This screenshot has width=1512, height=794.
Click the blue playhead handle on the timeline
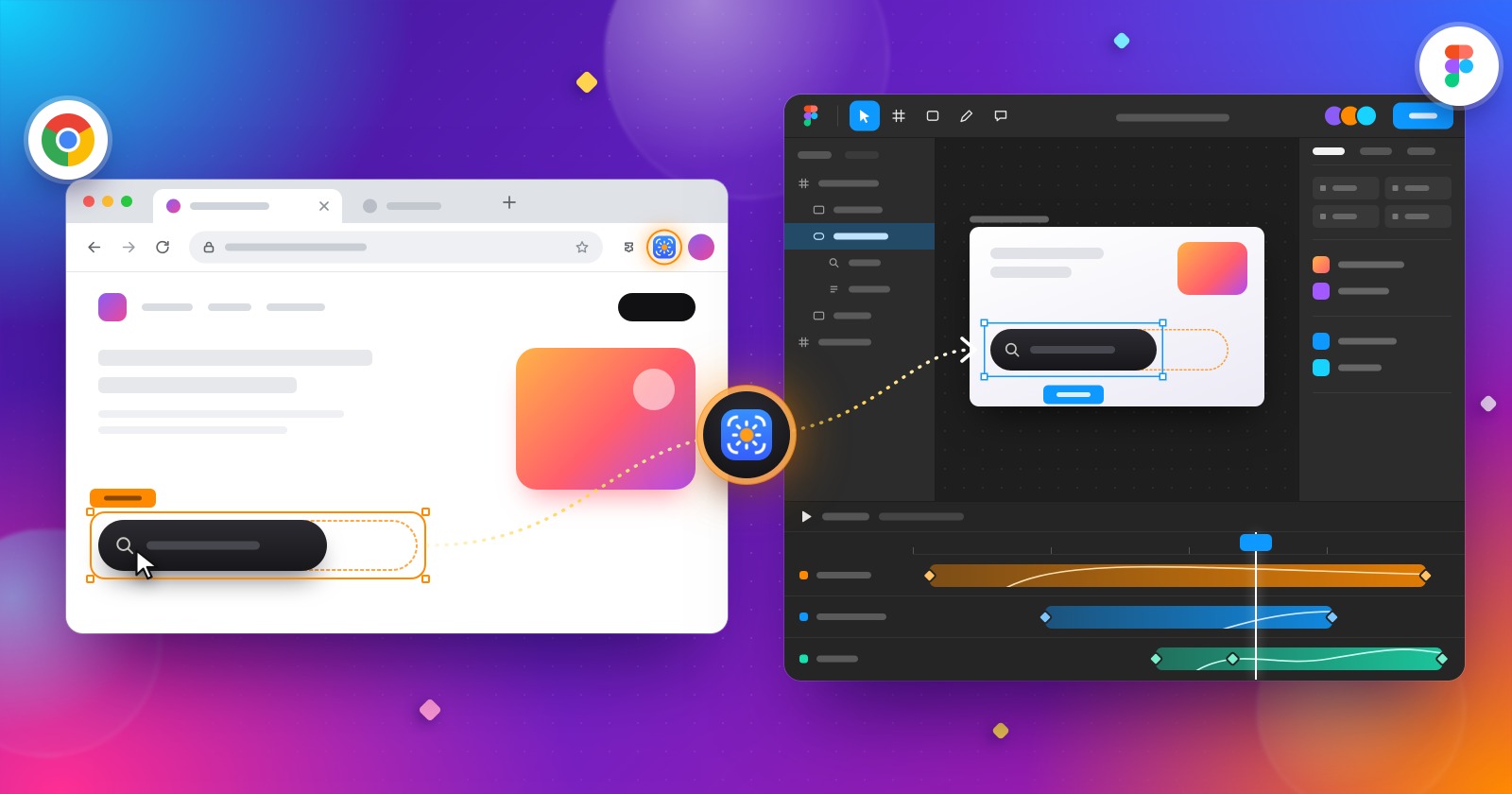tap(1256, 543)
